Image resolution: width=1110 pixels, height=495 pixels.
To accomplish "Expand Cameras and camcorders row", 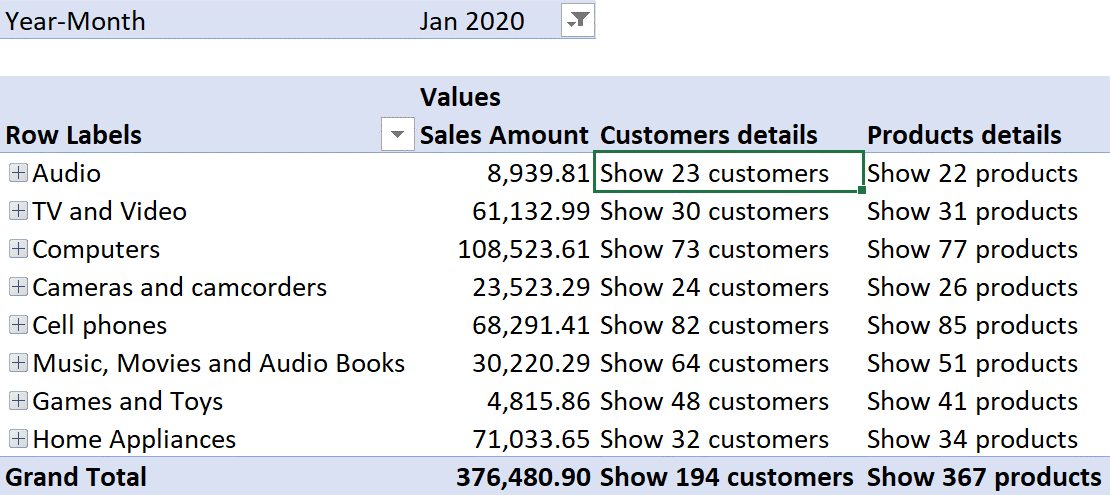I will pyautogui.click(x=19, y=287).
